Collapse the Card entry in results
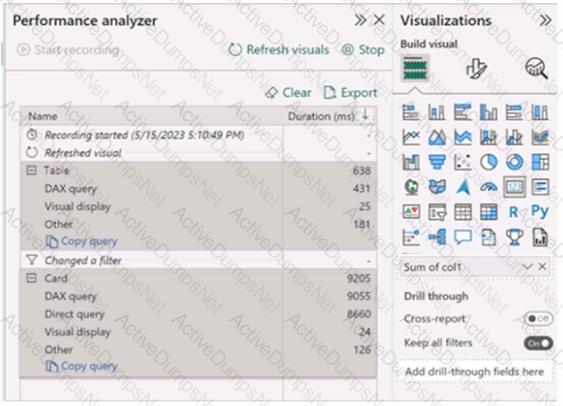 [x=32, y=278]
